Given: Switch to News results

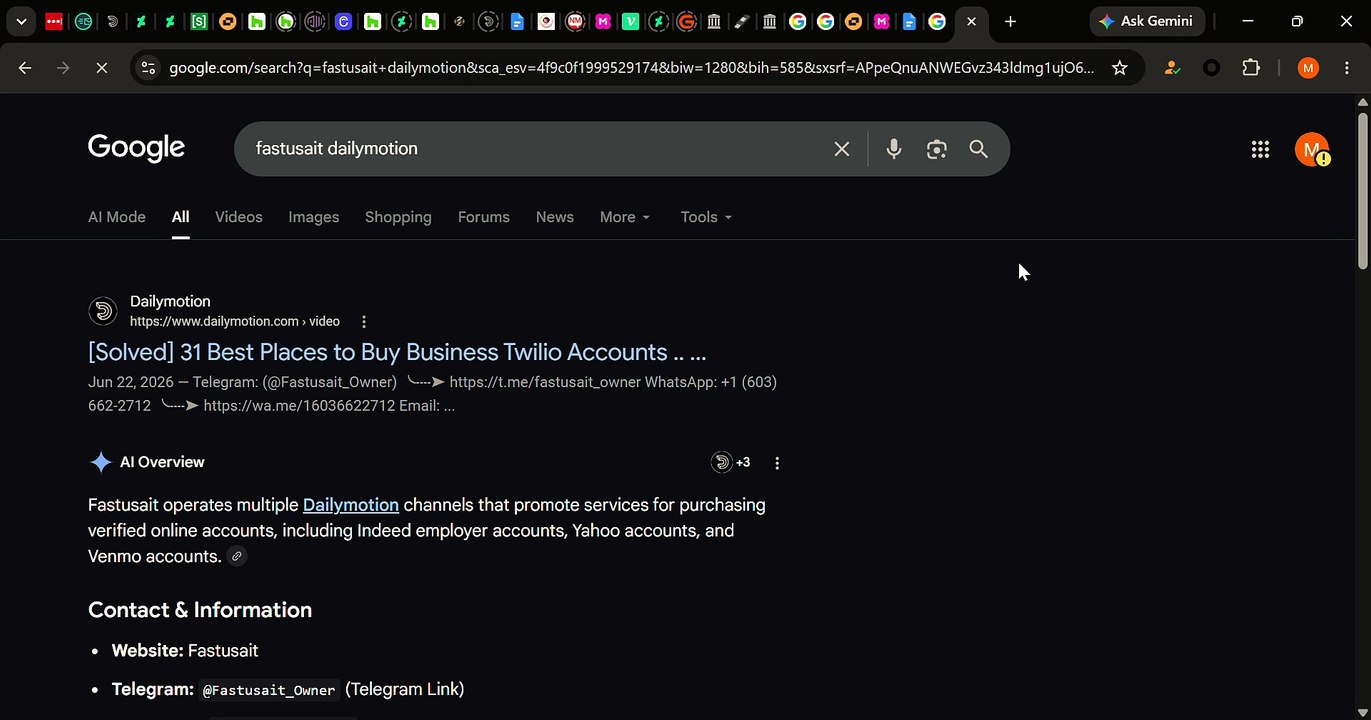Looking at the screenshot, I should 555,217.
